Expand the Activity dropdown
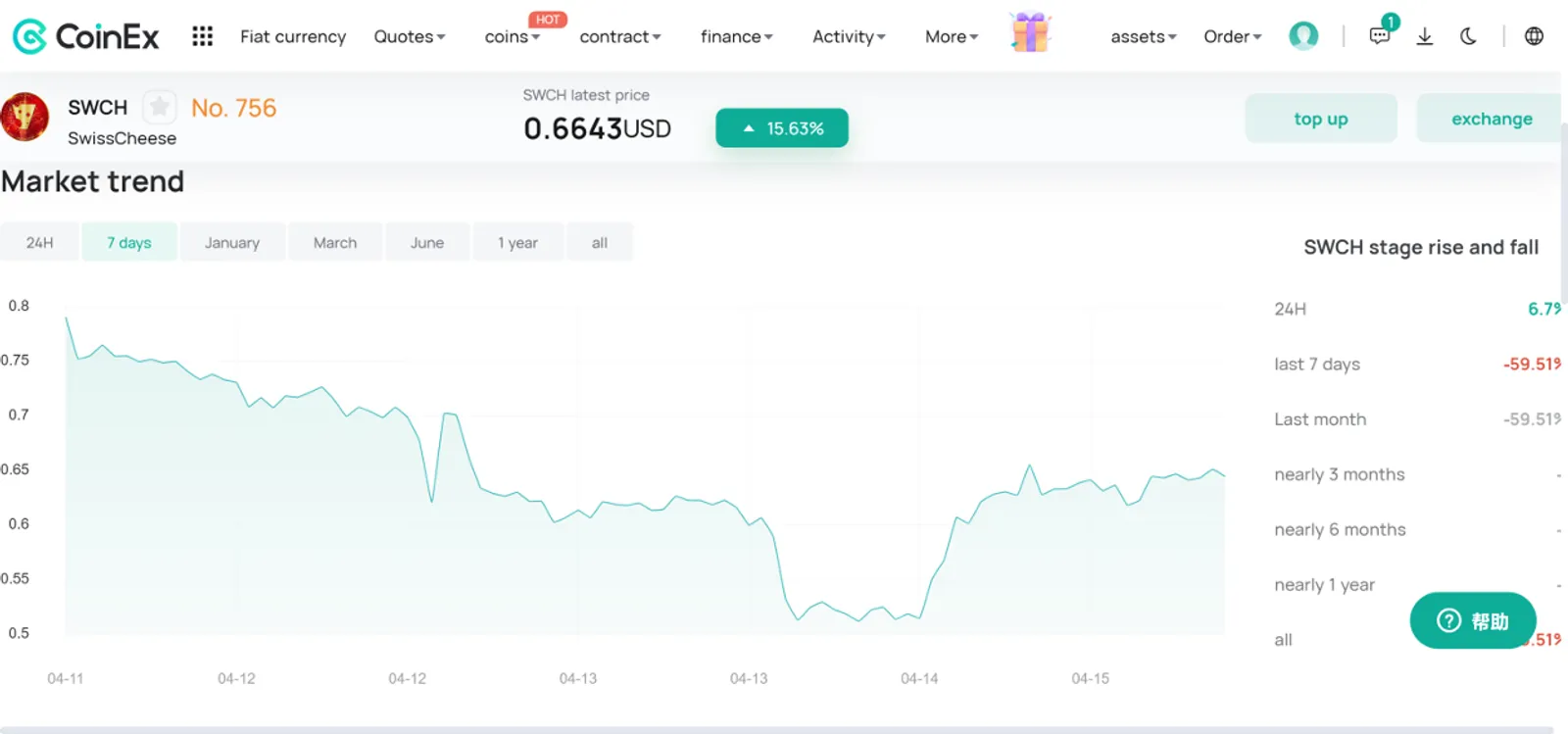Viewport: 1568px width, 734px height. (x=849, y=36)
